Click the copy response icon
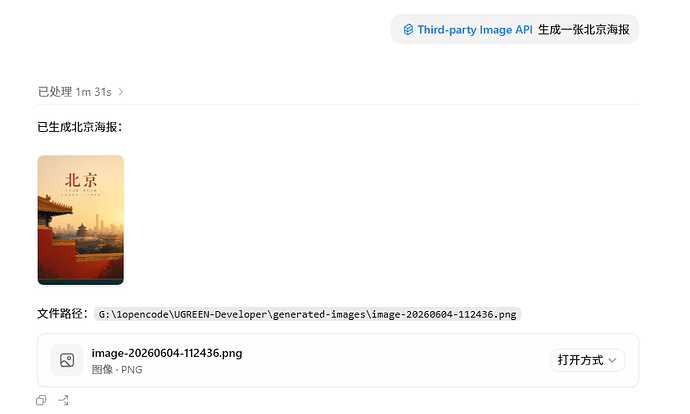The width and height of the screenshot is (690, 414). (x=41, y=400)
